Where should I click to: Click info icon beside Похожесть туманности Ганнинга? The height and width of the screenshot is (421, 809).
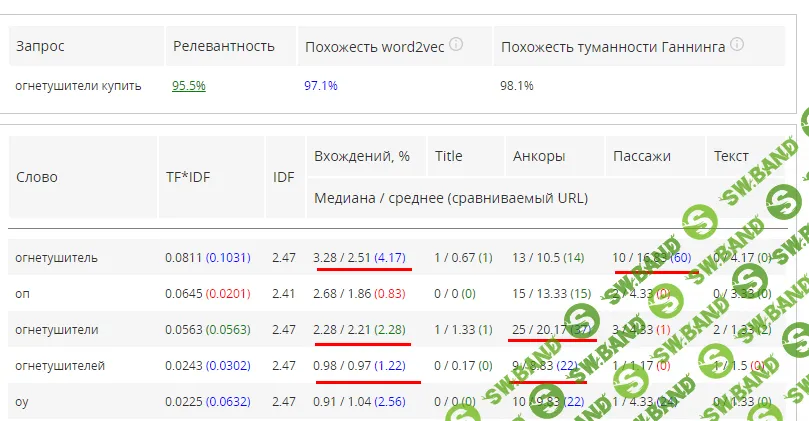coord(736,45)
